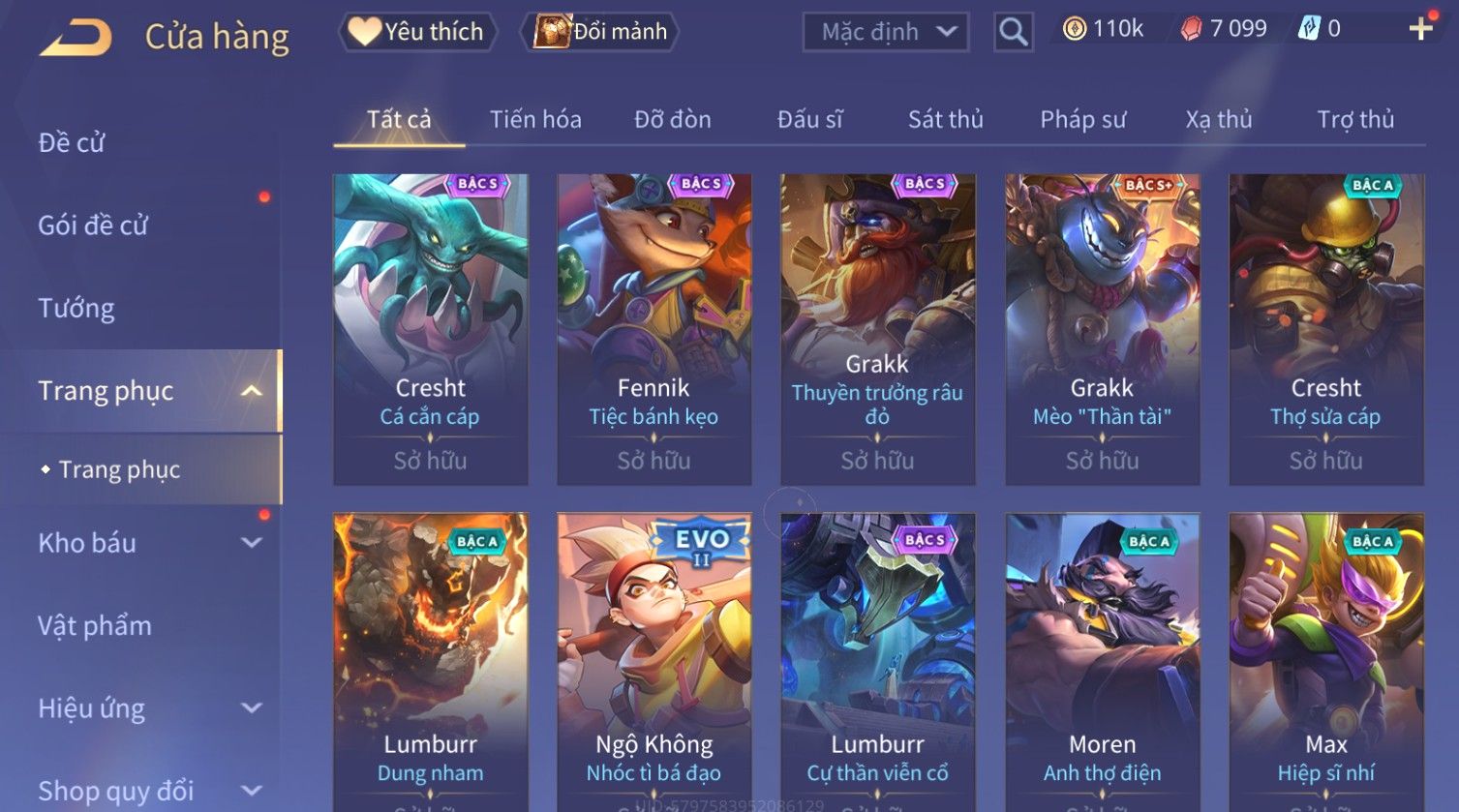Click the gold coin 110k icon
This screenshot has height=812, width=1459.
pyautogui.click(x=1074, y=29)
